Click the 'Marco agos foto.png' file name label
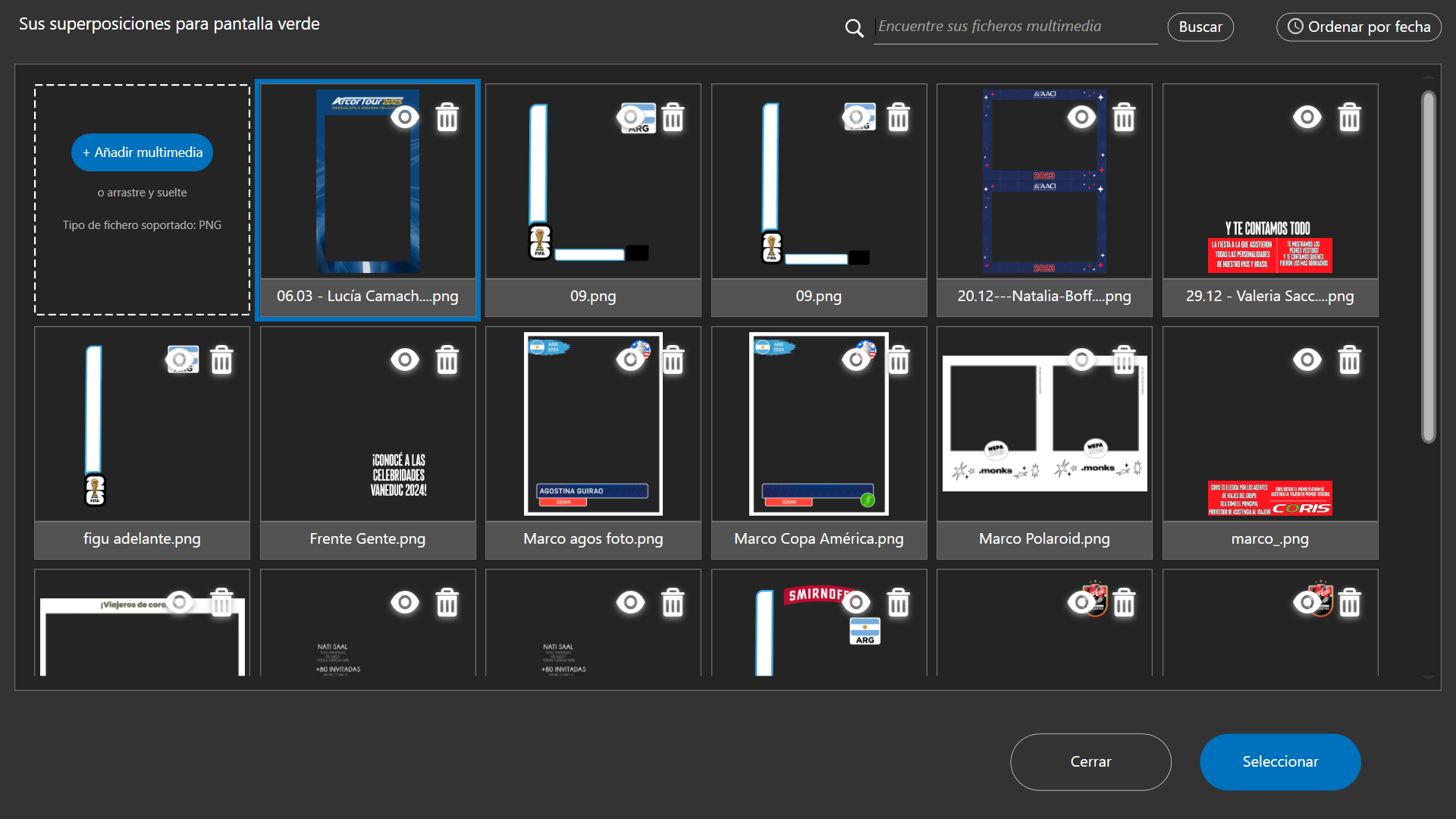This screenshot has height=819, width=1456. pyautogui.click(x=593, y=539)
